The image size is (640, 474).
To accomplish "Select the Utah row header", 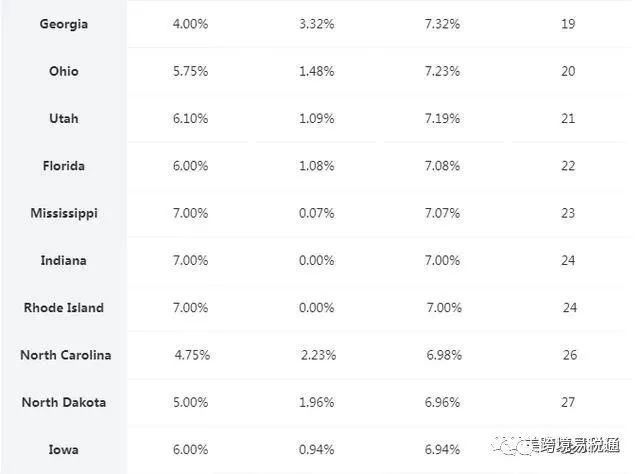I will (65, 118).
